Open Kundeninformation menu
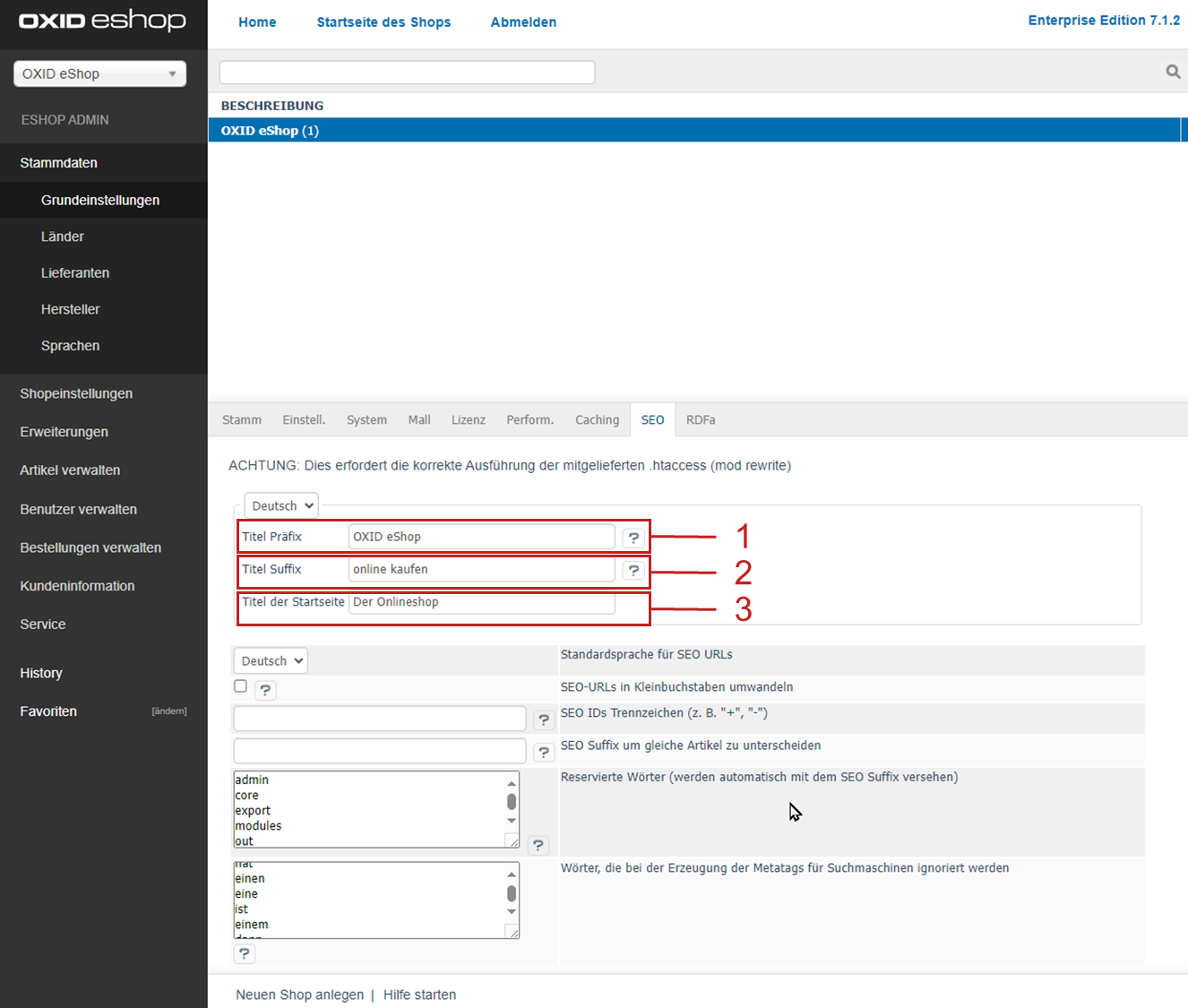1188x1008 pixels. click(x=77, y=586)
